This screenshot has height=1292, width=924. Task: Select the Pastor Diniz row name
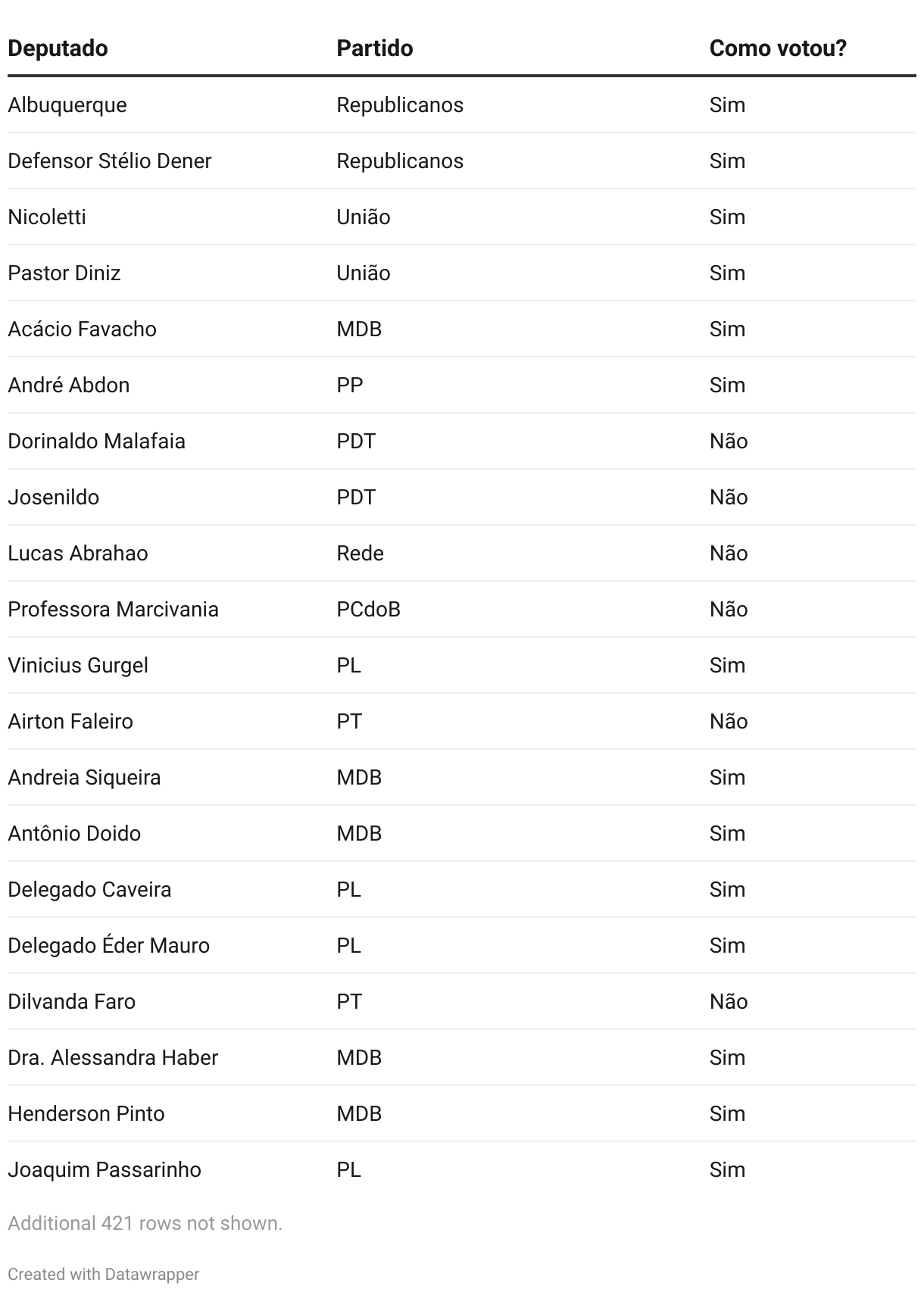point(64,273)
